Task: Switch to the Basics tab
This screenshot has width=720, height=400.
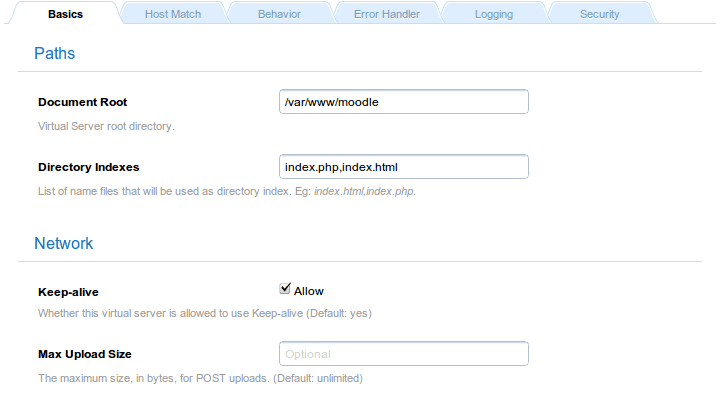Action: tap(65, 14)
